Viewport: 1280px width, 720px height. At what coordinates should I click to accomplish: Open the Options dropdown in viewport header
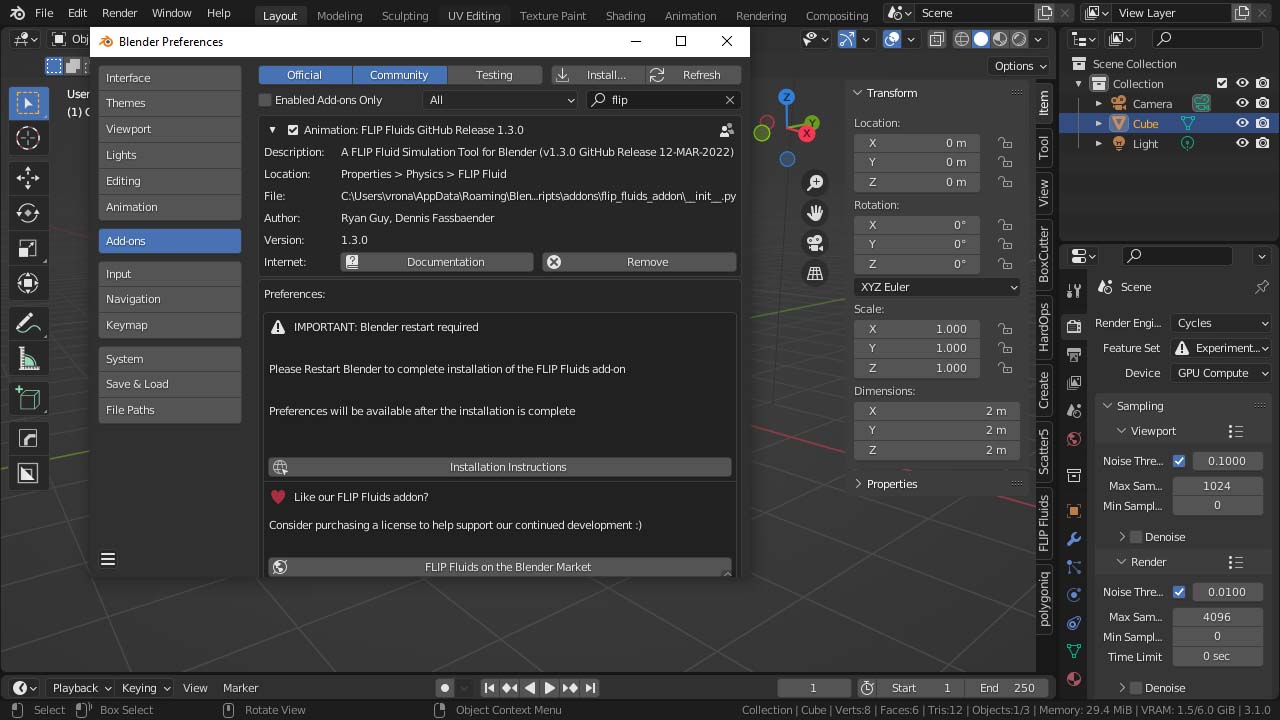coord(1019,66)
